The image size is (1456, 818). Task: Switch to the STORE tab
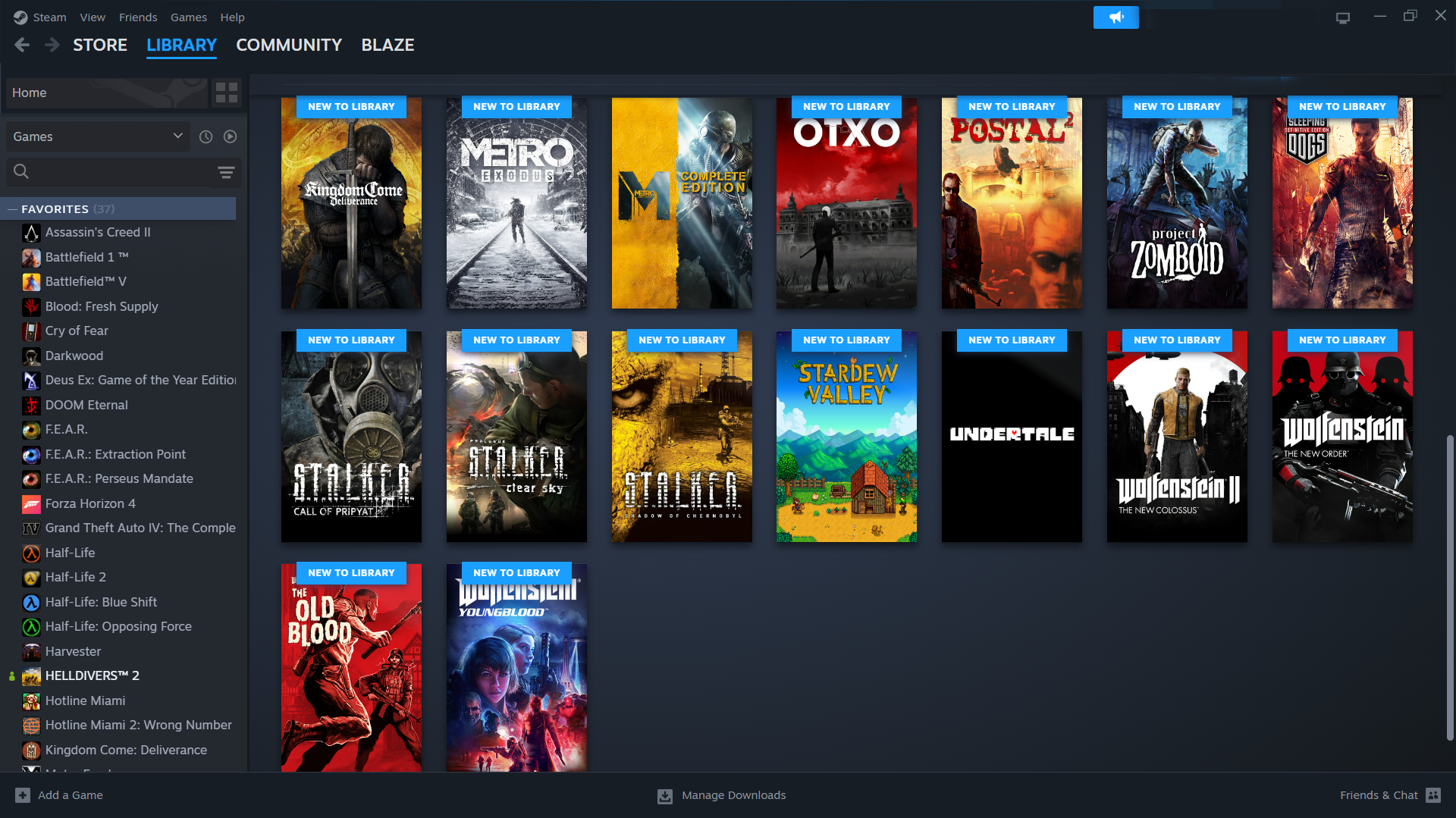click(x=100, y=45)
